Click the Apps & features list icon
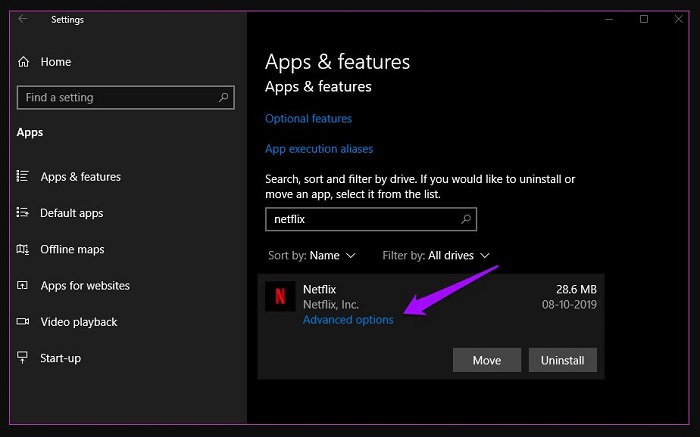Viewport: 700px width, 437px height. click(23, 176)
